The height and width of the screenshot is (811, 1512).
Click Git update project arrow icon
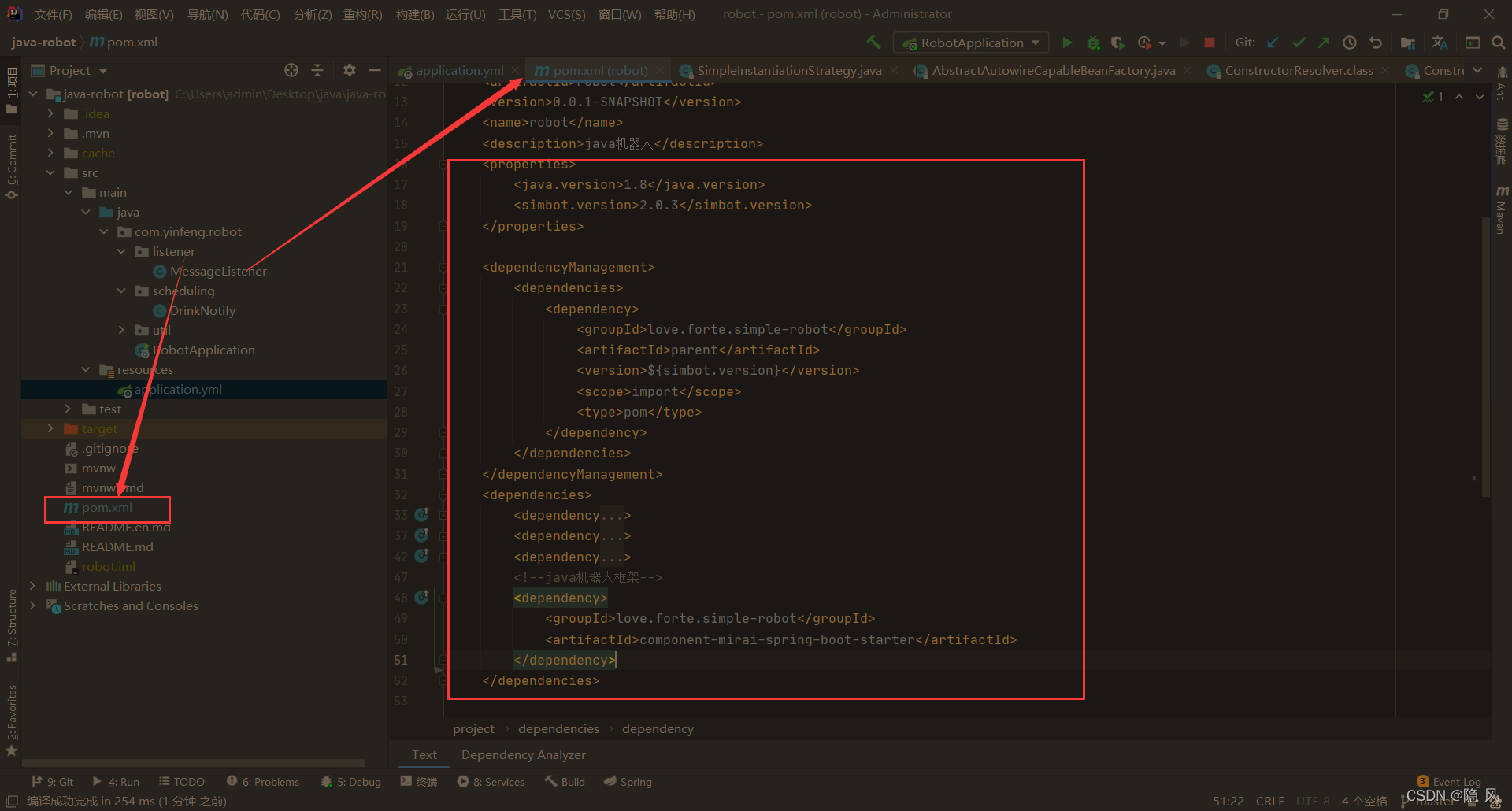(x=1273, y=43)
